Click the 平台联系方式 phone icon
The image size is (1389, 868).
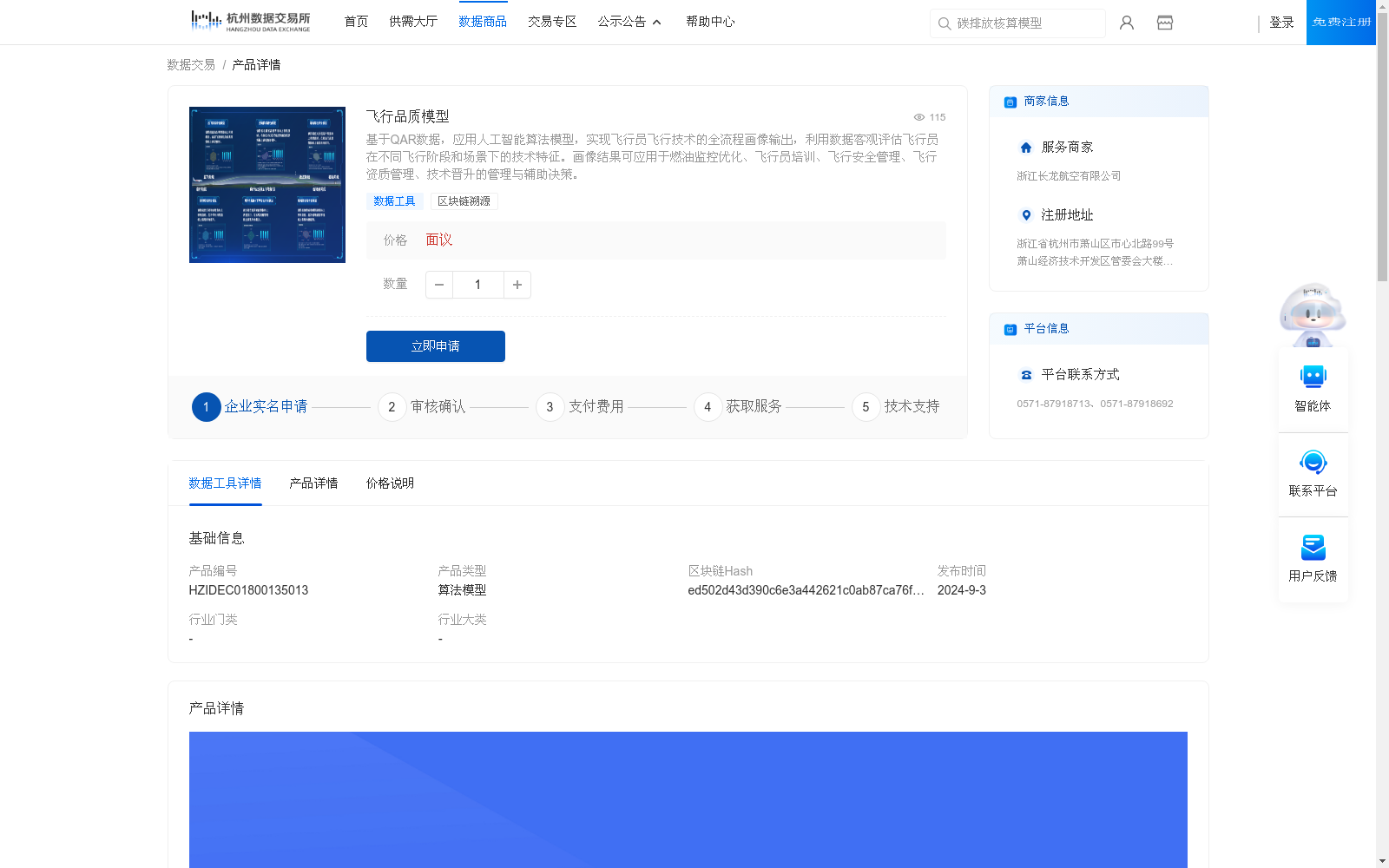[1026, 375]
